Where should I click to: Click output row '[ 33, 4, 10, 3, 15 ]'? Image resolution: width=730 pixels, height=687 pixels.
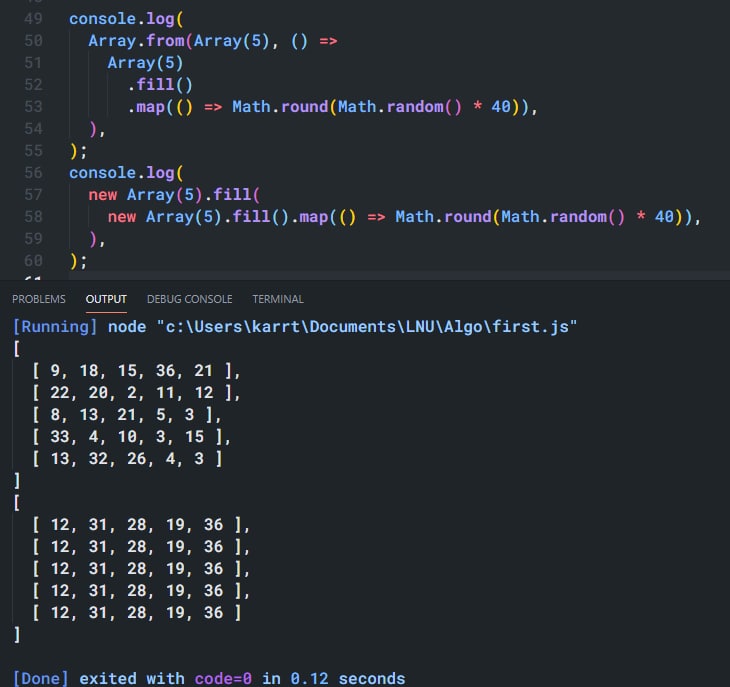coord(131,437)
